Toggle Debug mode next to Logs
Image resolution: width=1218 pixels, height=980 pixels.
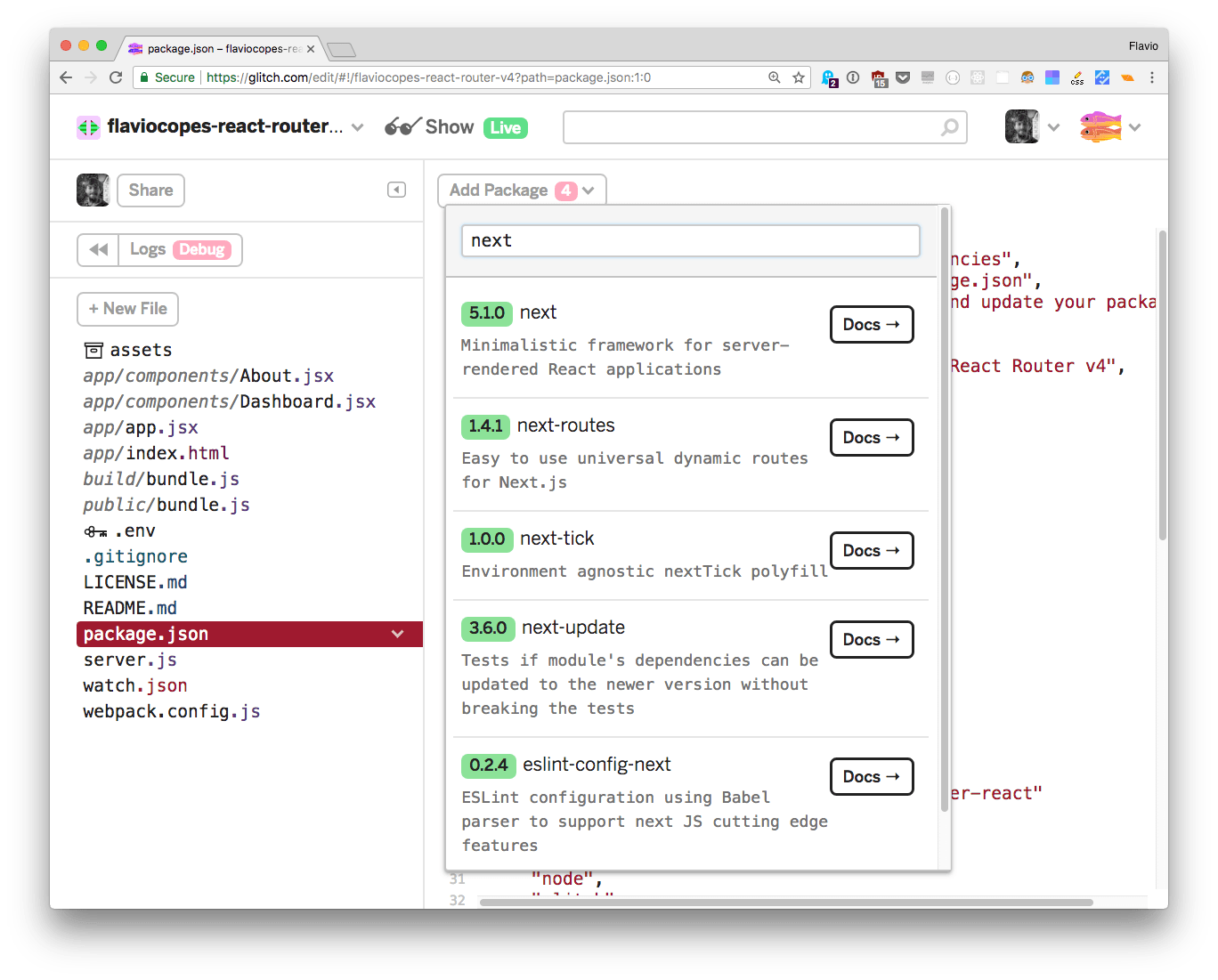202,249
